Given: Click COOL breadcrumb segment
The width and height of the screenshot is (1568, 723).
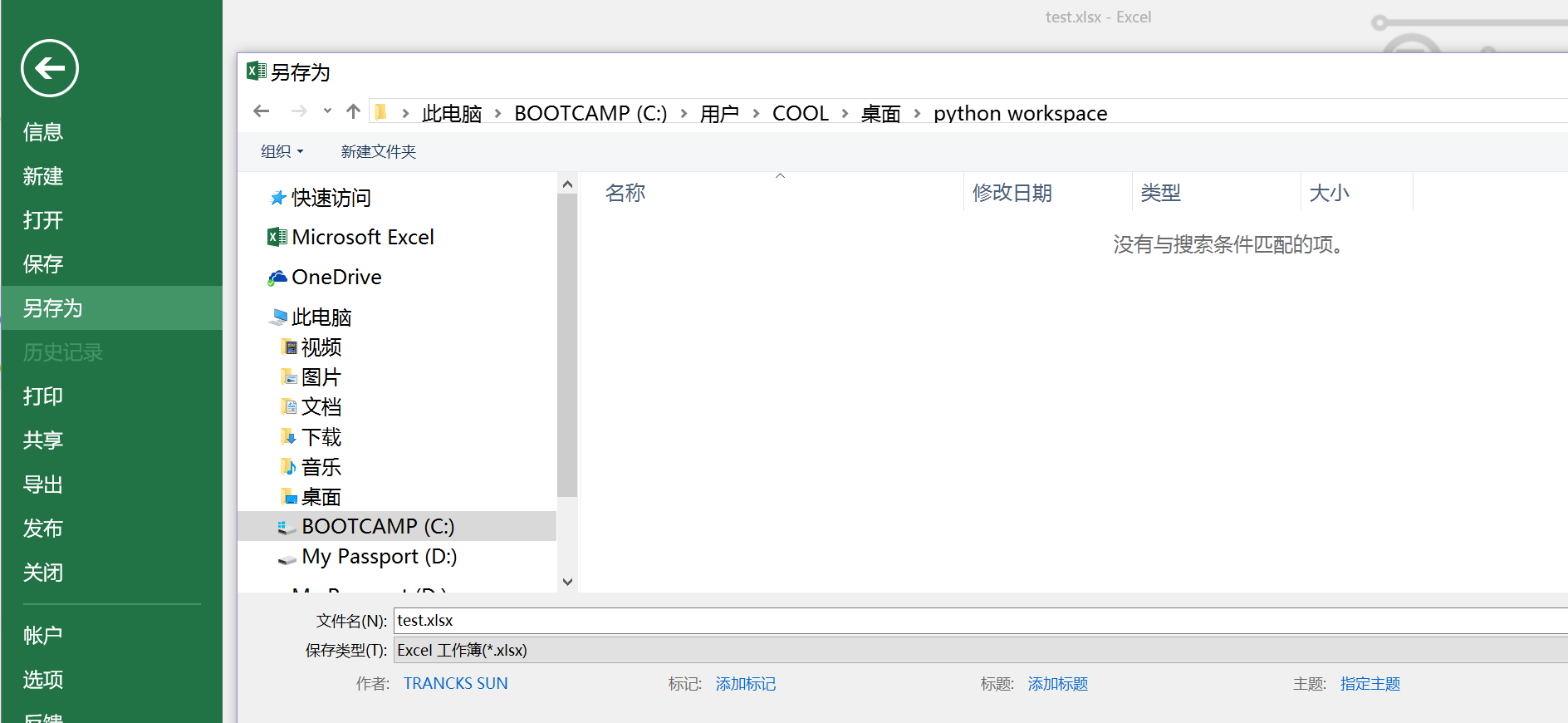Looking at the screenshot, I should point(801,113).
